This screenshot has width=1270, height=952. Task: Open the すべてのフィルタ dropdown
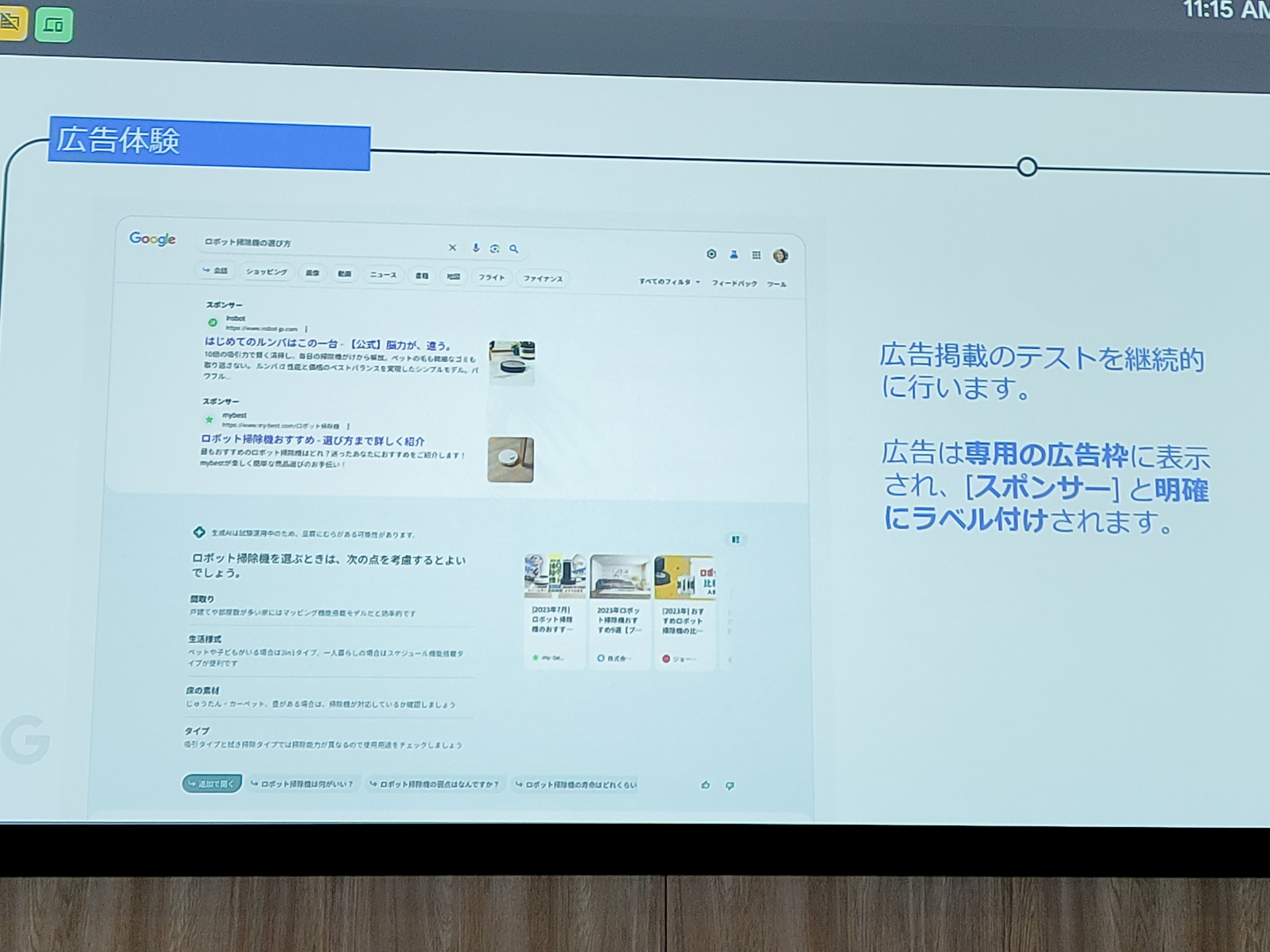[669, 282]
